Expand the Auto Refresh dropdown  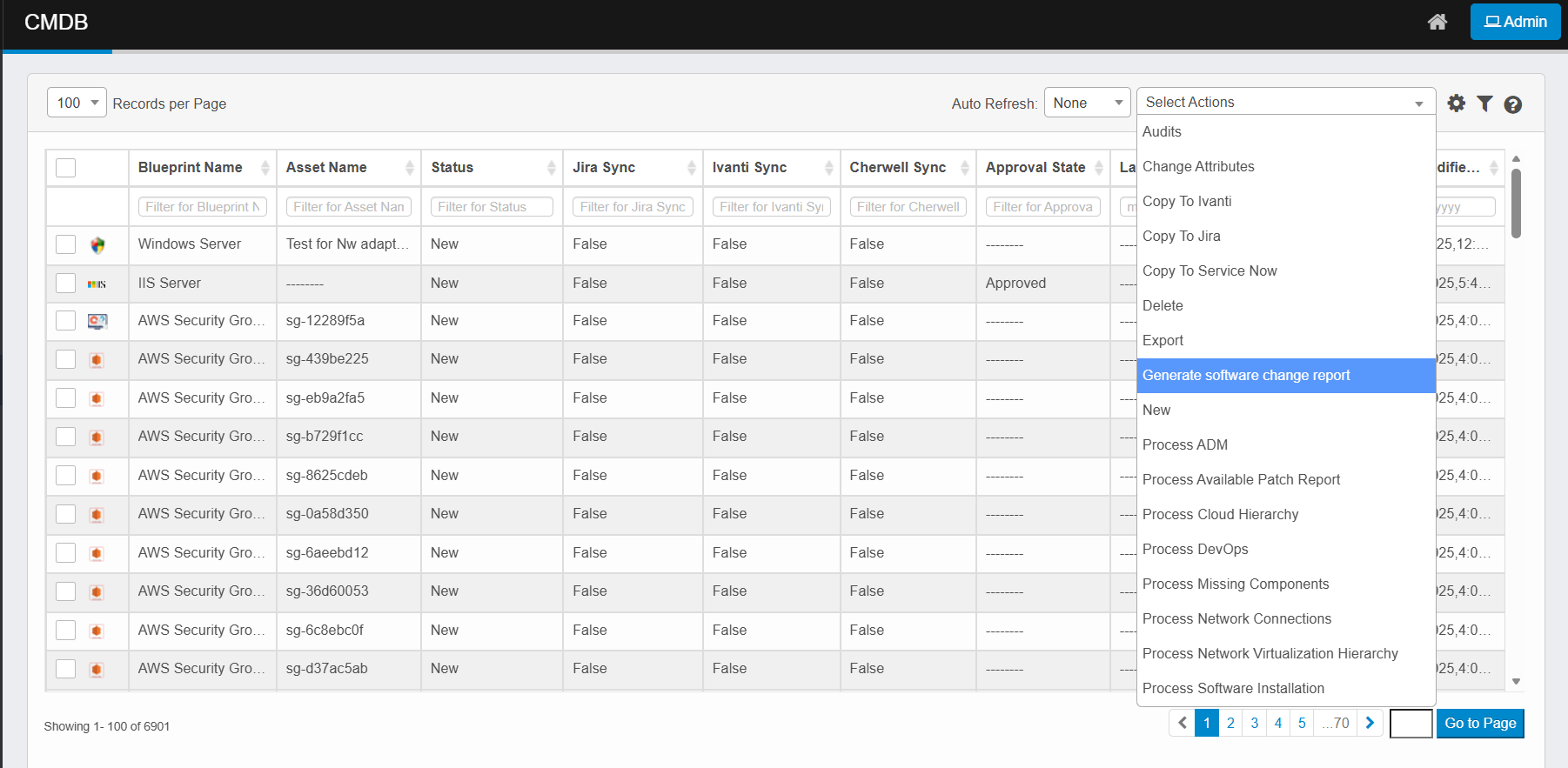[x=1087, y=103]
